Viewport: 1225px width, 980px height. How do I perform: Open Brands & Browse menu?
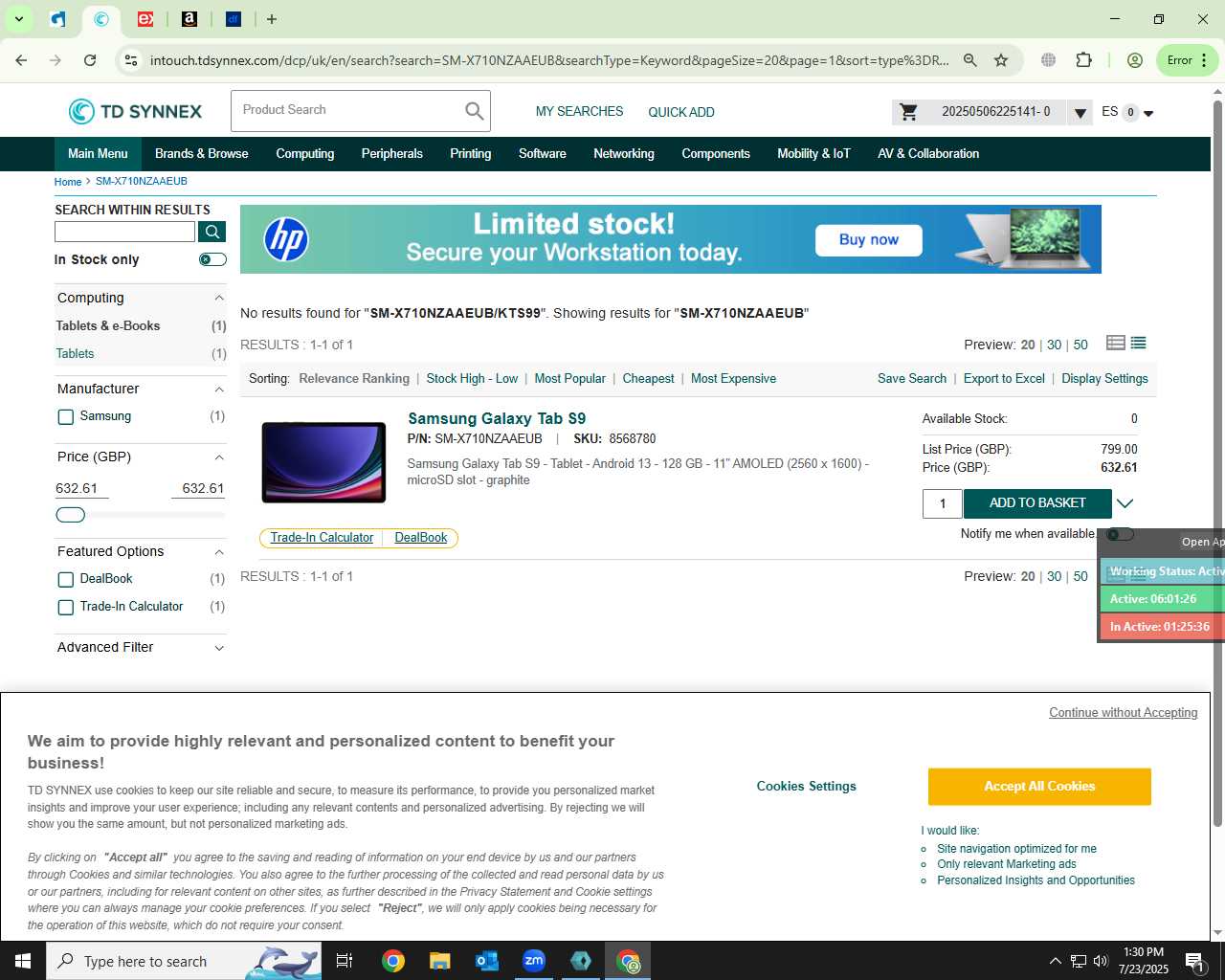202,153
